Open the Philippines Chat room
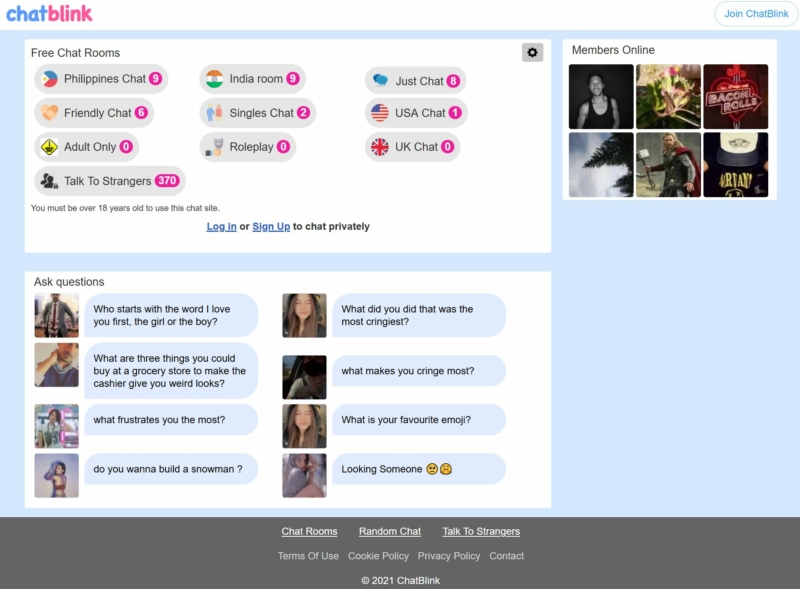 coord(101,79)
